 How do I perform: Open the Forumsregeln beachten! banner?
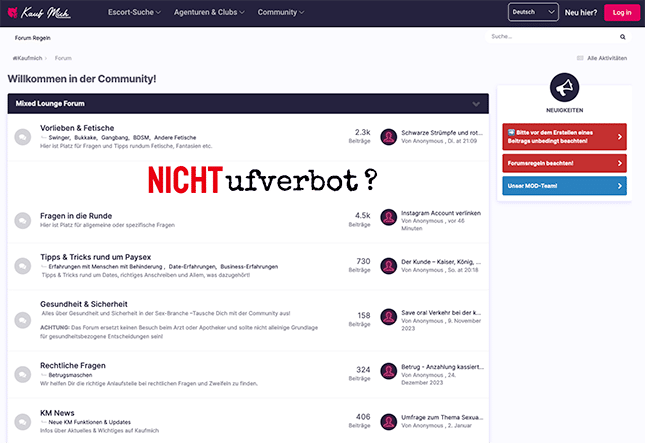pyautogui.click(x=564, y=163)
